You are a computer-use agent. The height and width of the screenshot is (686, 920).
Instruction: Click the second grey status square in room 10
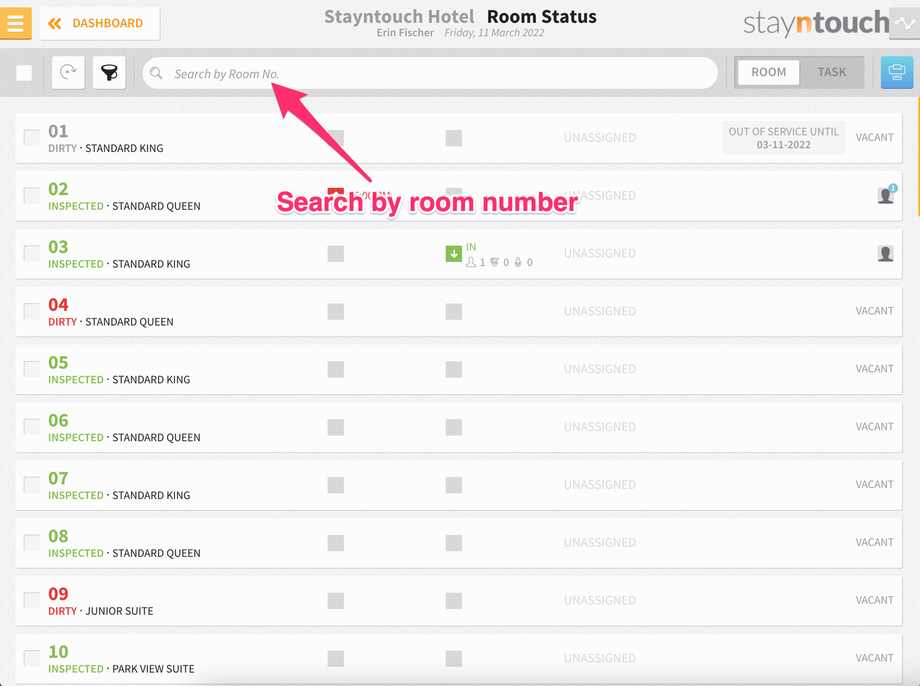454,658
